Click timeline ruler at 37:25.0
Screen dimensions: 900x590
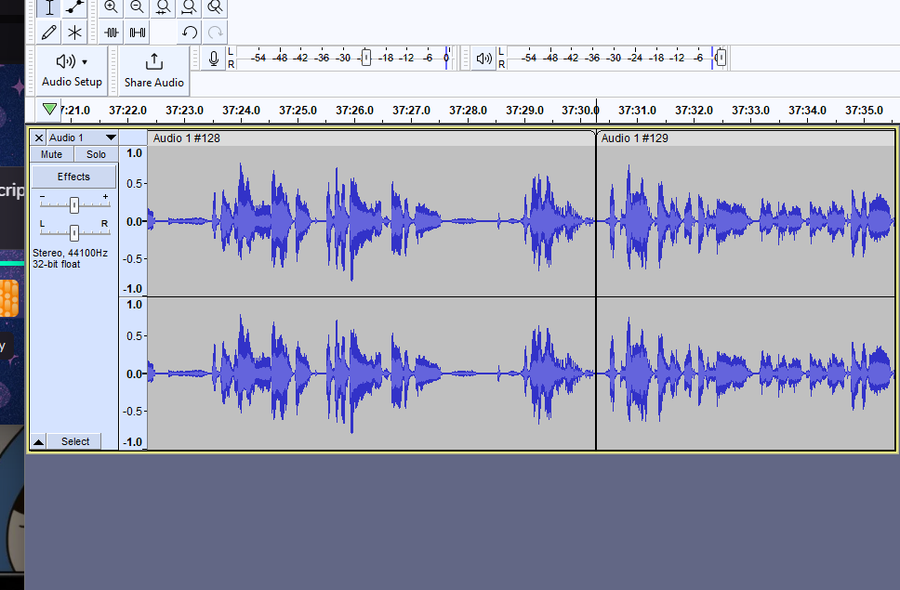pyautogui.click(x=298, y=110)
